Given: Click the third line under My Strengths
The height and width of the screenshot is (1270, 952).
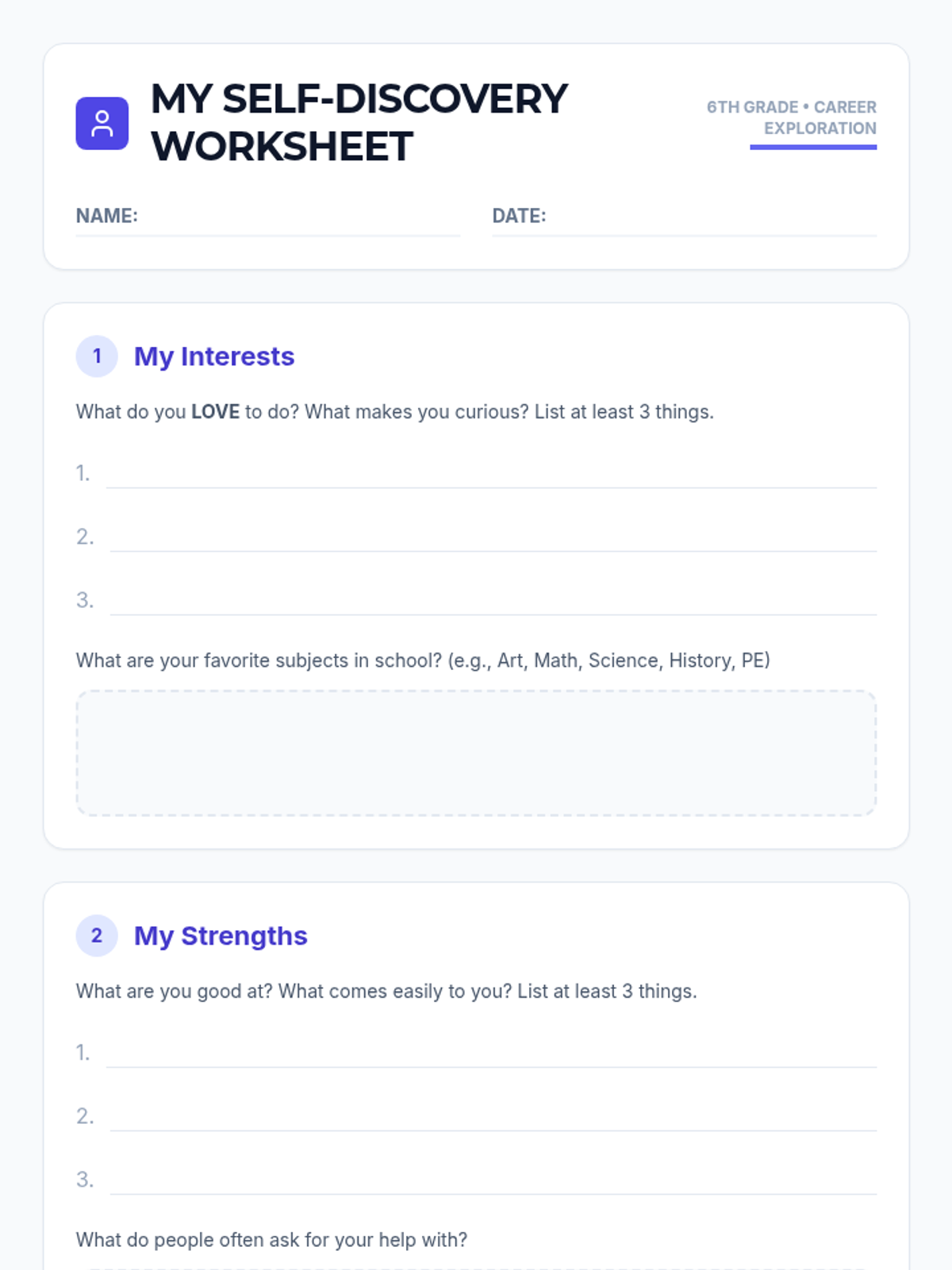Looking at the screenshot, I should click(x=493, y=1181).
